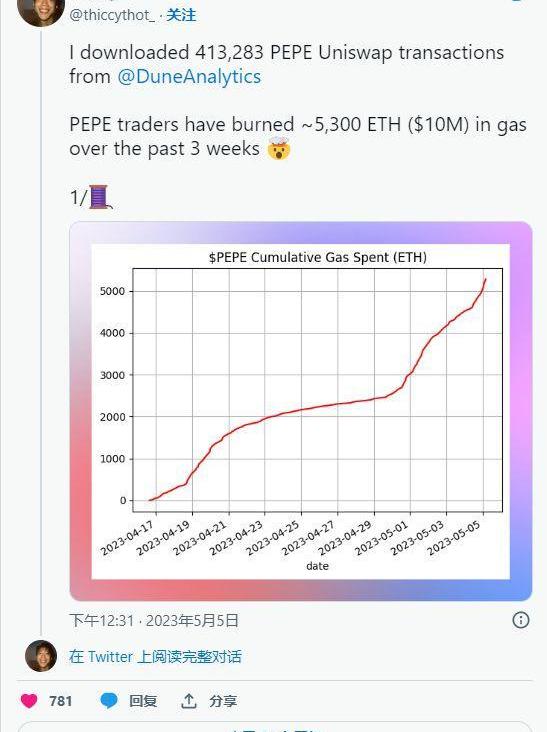Click the exploding head emoji
Image resolution: width=547 pixels, height=732 pixels.
tap(279, 148)
